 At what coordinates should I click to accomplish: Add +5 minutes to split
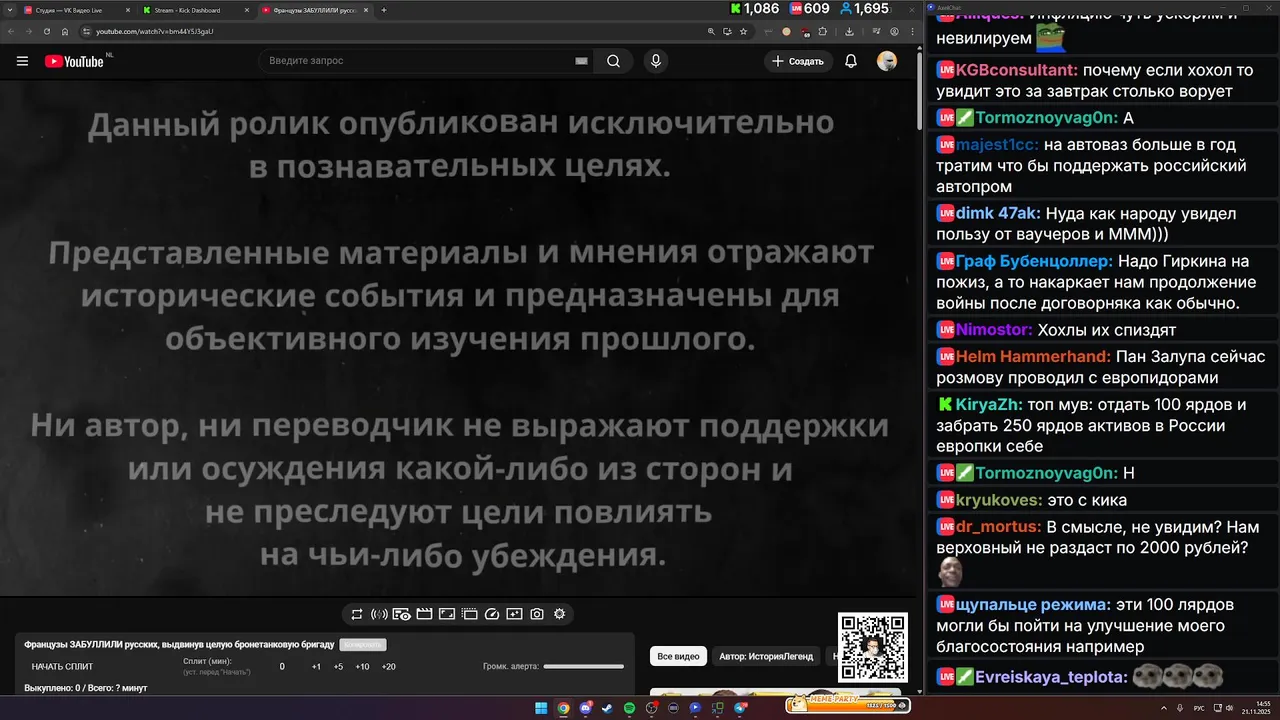coord(338,666)
